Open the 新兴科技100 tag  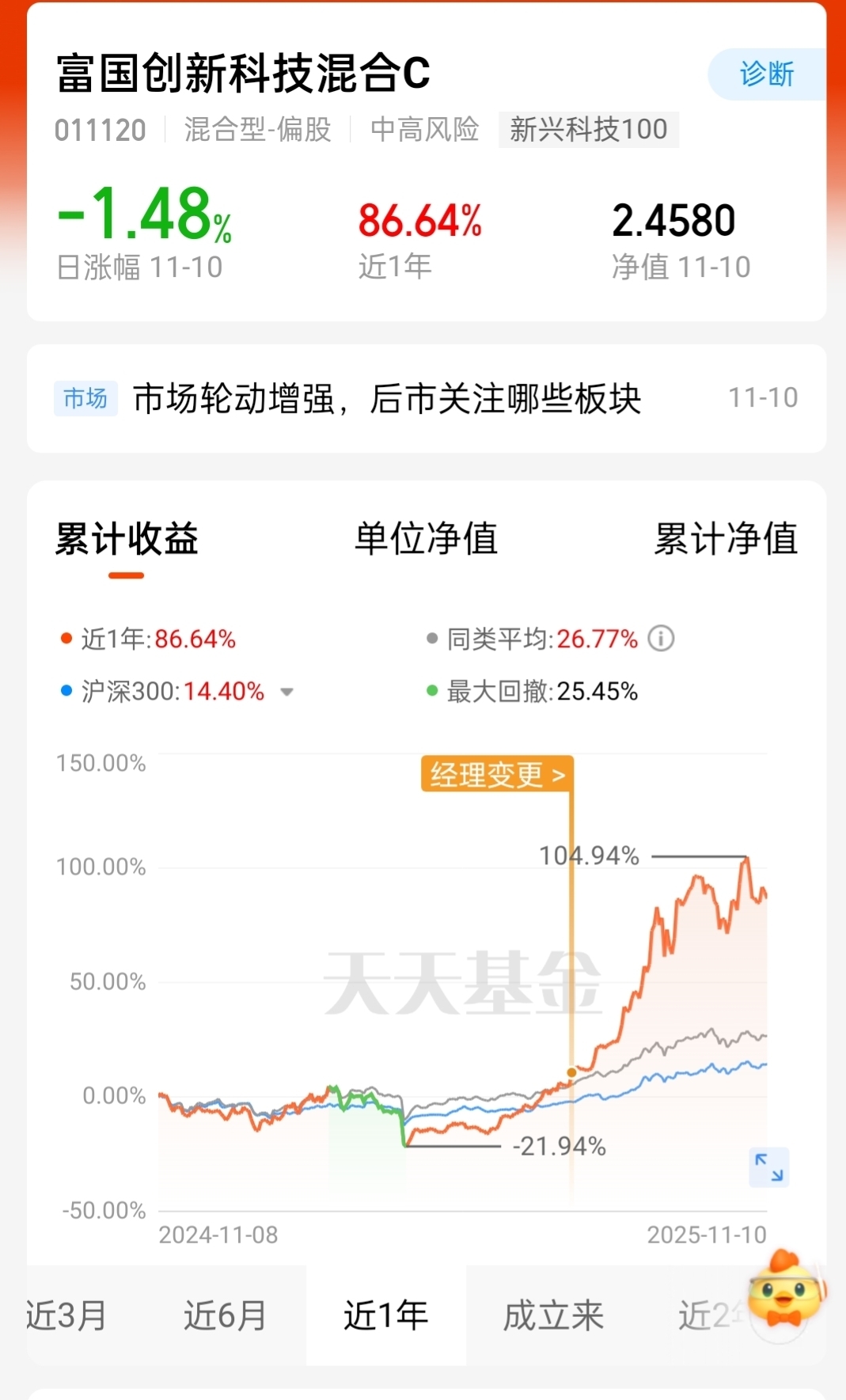pos(589,129)
